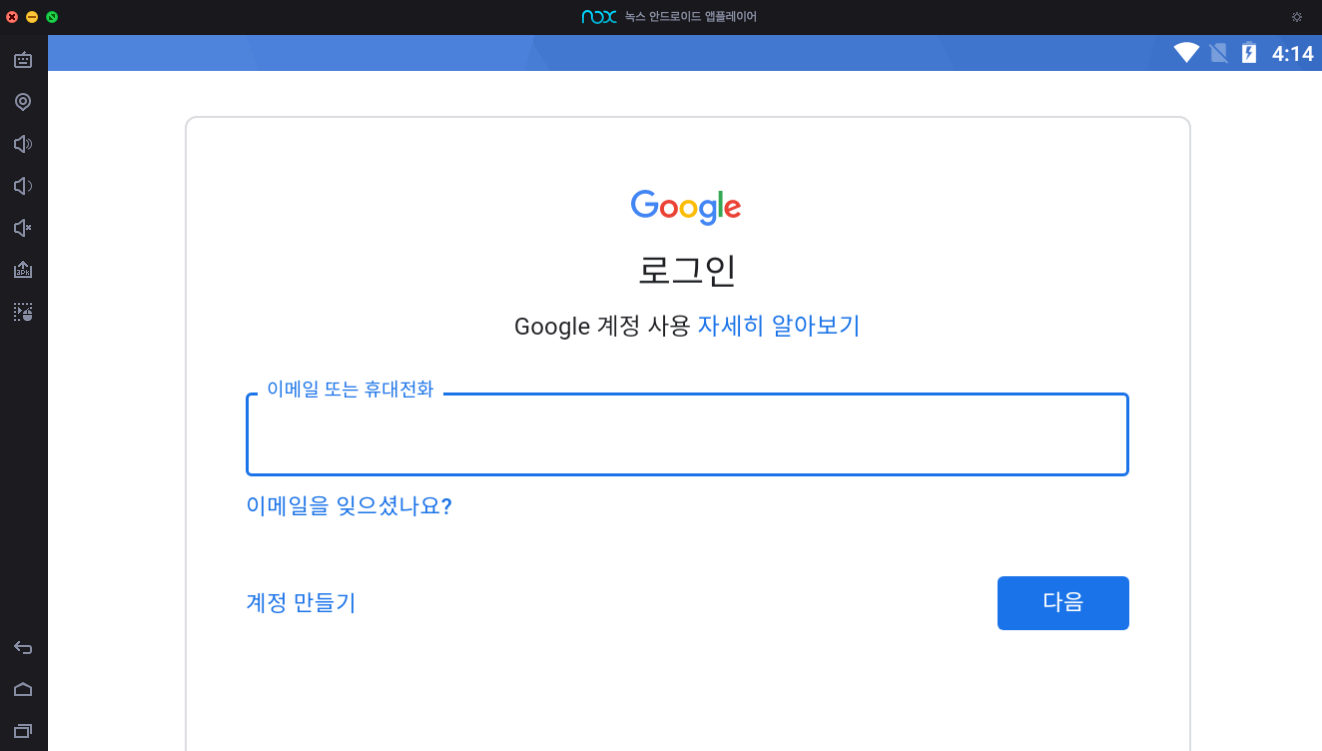This screenshot has width=1322, height=751.
Task: Close the Nox window with the red button
Action: (12, 17)
